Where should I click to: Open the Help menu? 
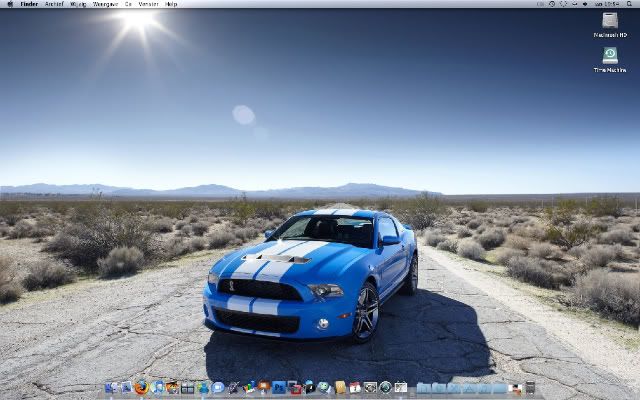tap(171, 4)
